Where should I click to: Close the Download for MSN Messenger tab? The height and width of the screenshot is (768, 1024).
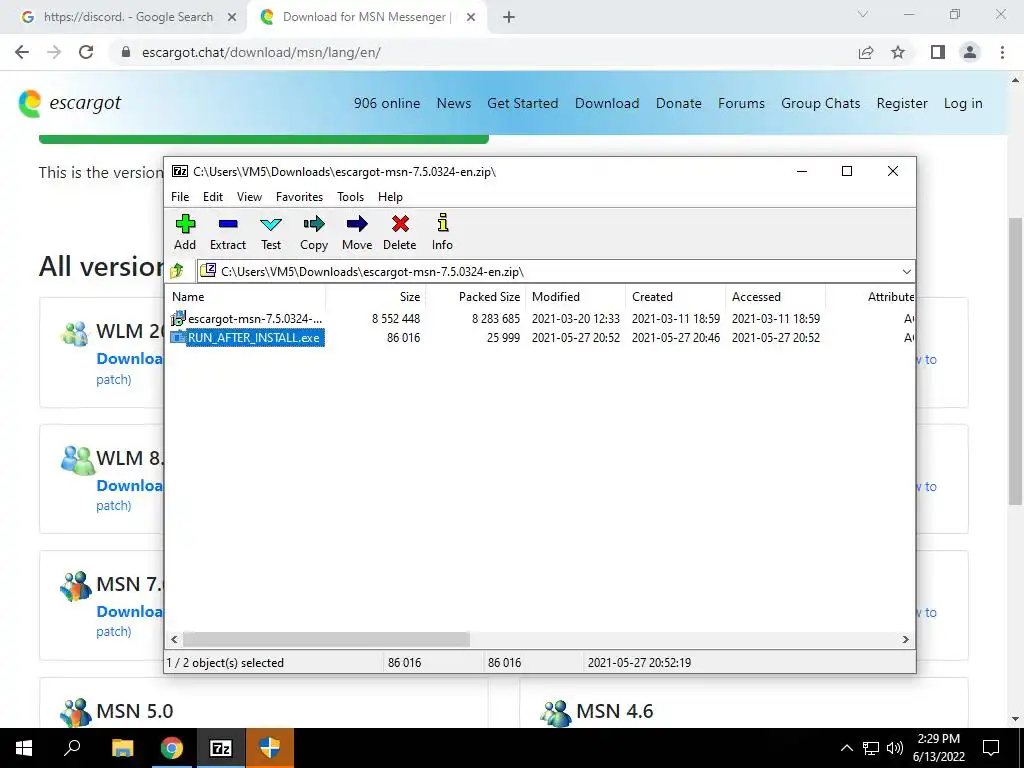pyautogui.click(x=471, y=17)
